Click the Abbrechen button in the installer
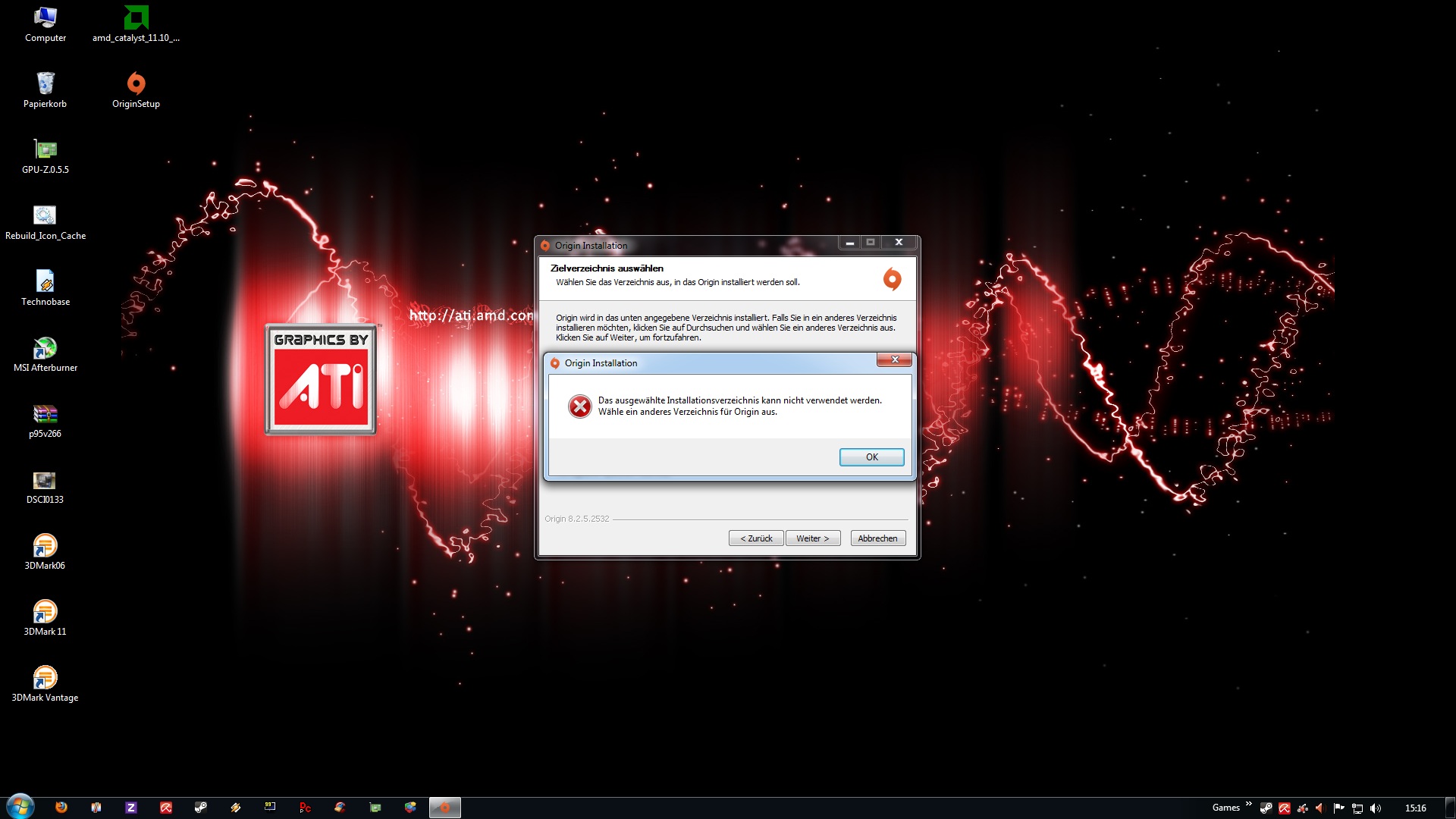Viewport: 1456px width, 819px height. [877, 538]
